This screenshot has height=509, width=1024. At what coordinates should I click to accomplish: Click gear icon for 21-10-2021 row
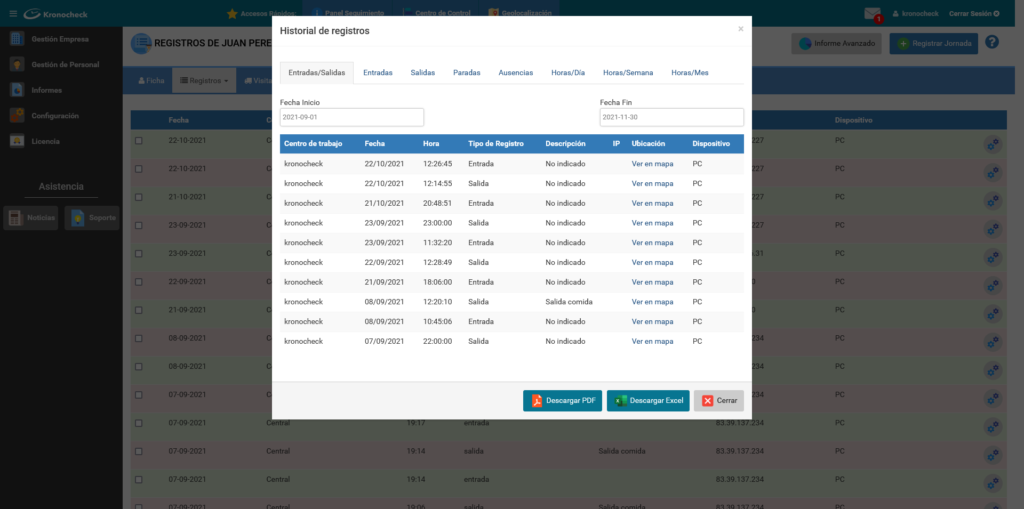pos(993,201)
